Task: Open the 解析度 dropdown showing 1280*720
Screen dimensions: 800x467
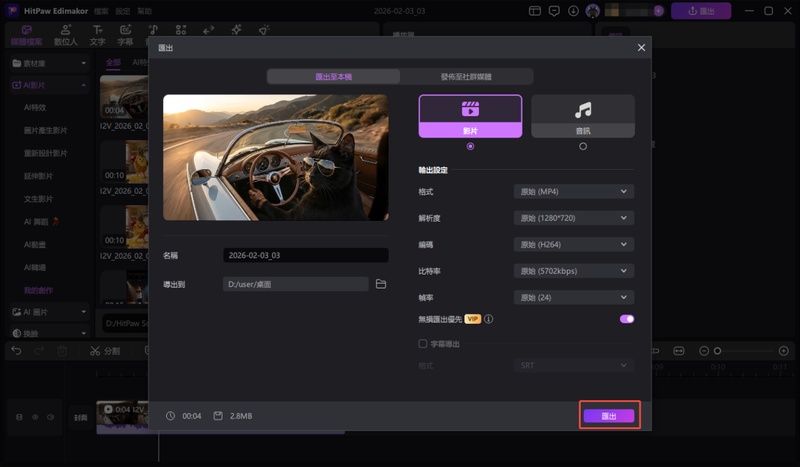Action: click(x=574, y=217)
